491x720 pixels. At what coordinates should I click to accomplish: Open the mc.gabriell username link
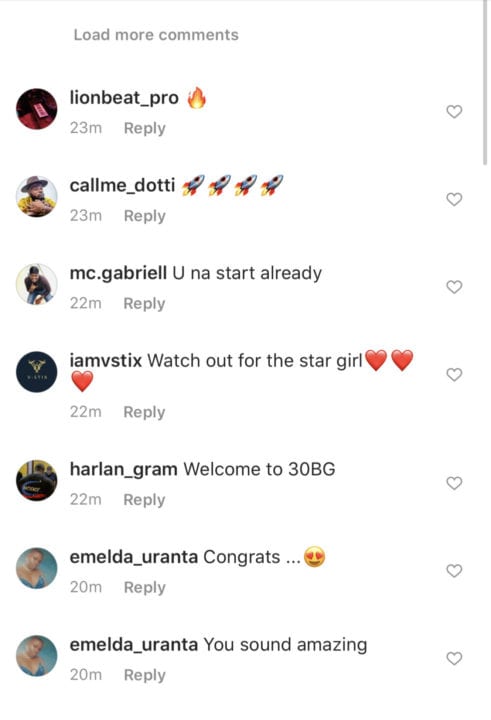point(118,273)
